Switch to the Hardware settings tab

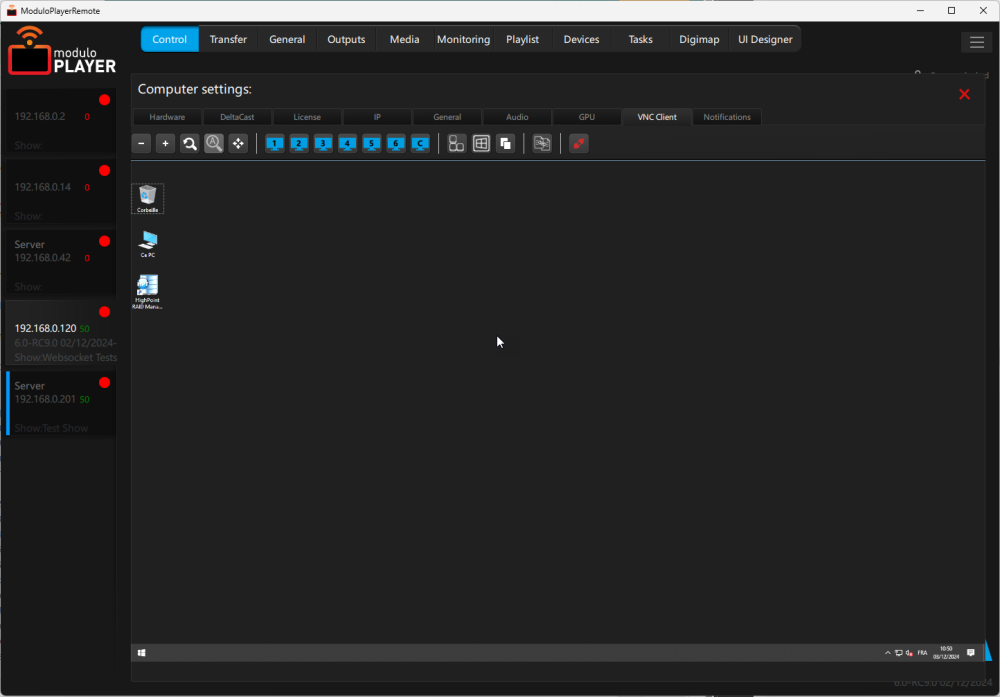point(167,117)
